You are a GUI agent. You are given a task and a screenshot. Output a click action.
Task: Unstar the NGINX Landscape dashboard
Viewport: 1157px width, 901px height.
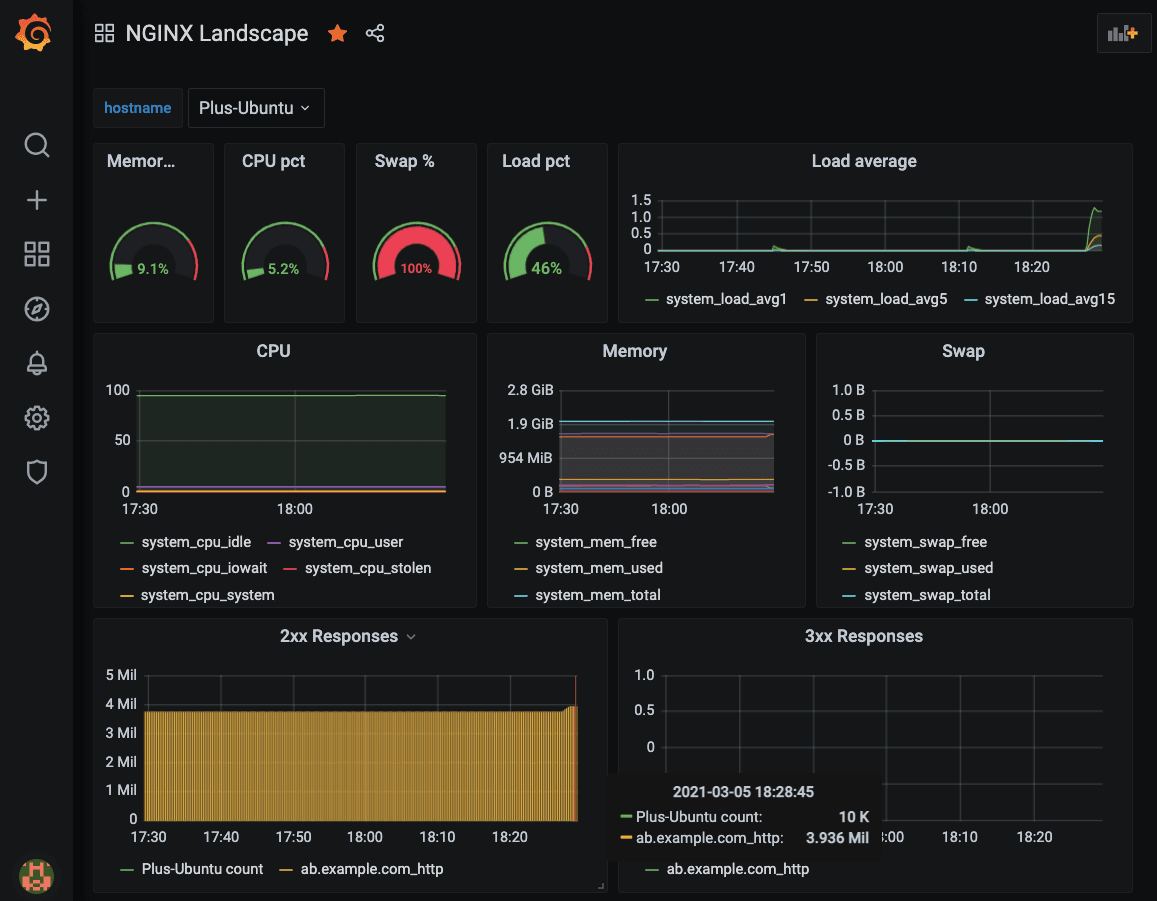pos(337,33)
